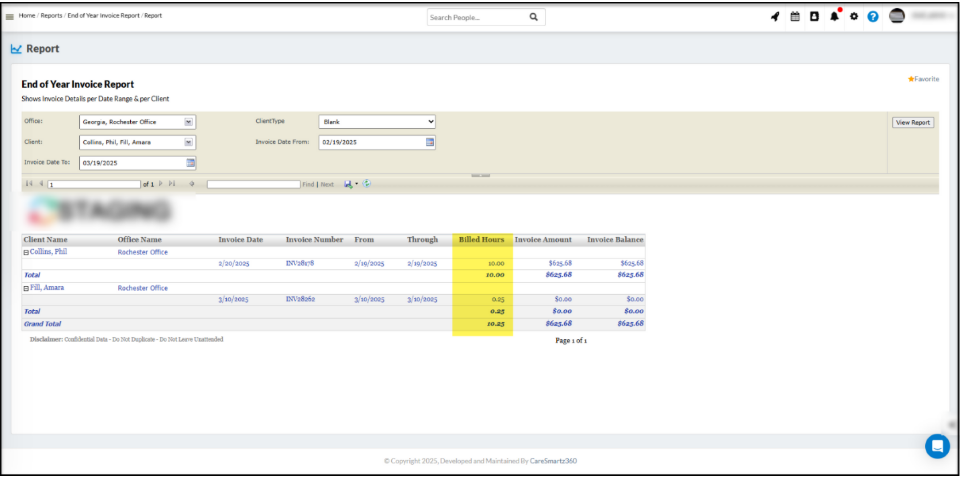Click the rocket quick-launch icon

click(775, 17)
